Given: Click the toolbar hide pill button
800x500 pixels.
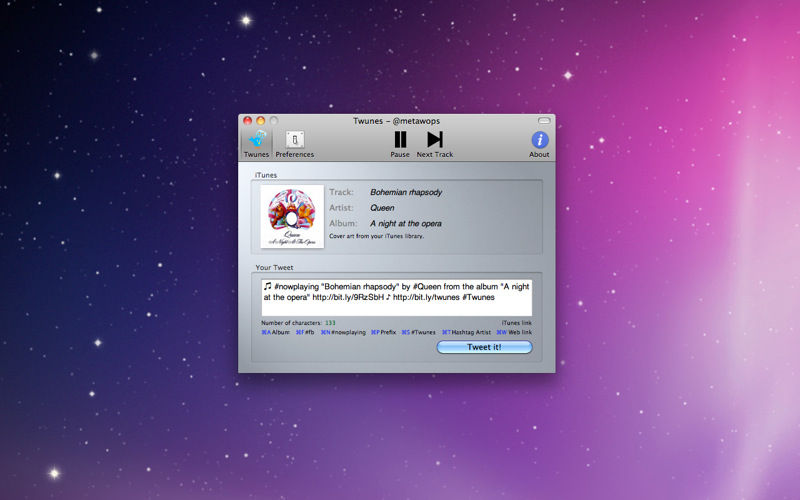Looking at the screenshot, I should pos(544,121).
